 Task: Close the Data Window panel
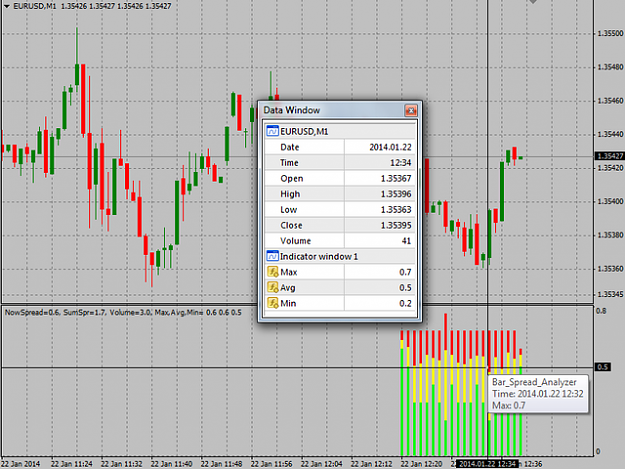tap(411, 110)
